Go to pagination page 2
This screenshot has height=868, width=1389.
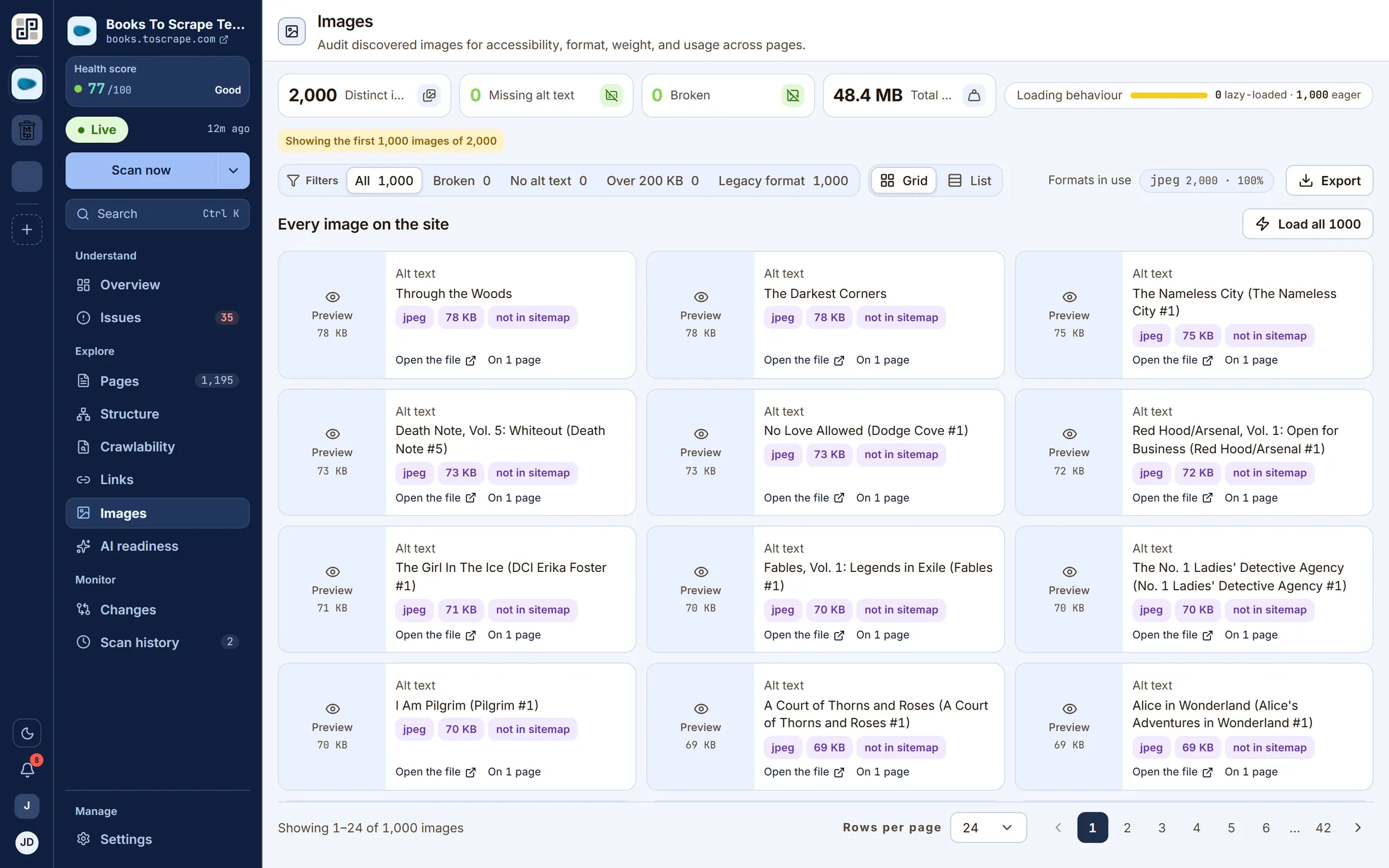[1127, 828]
